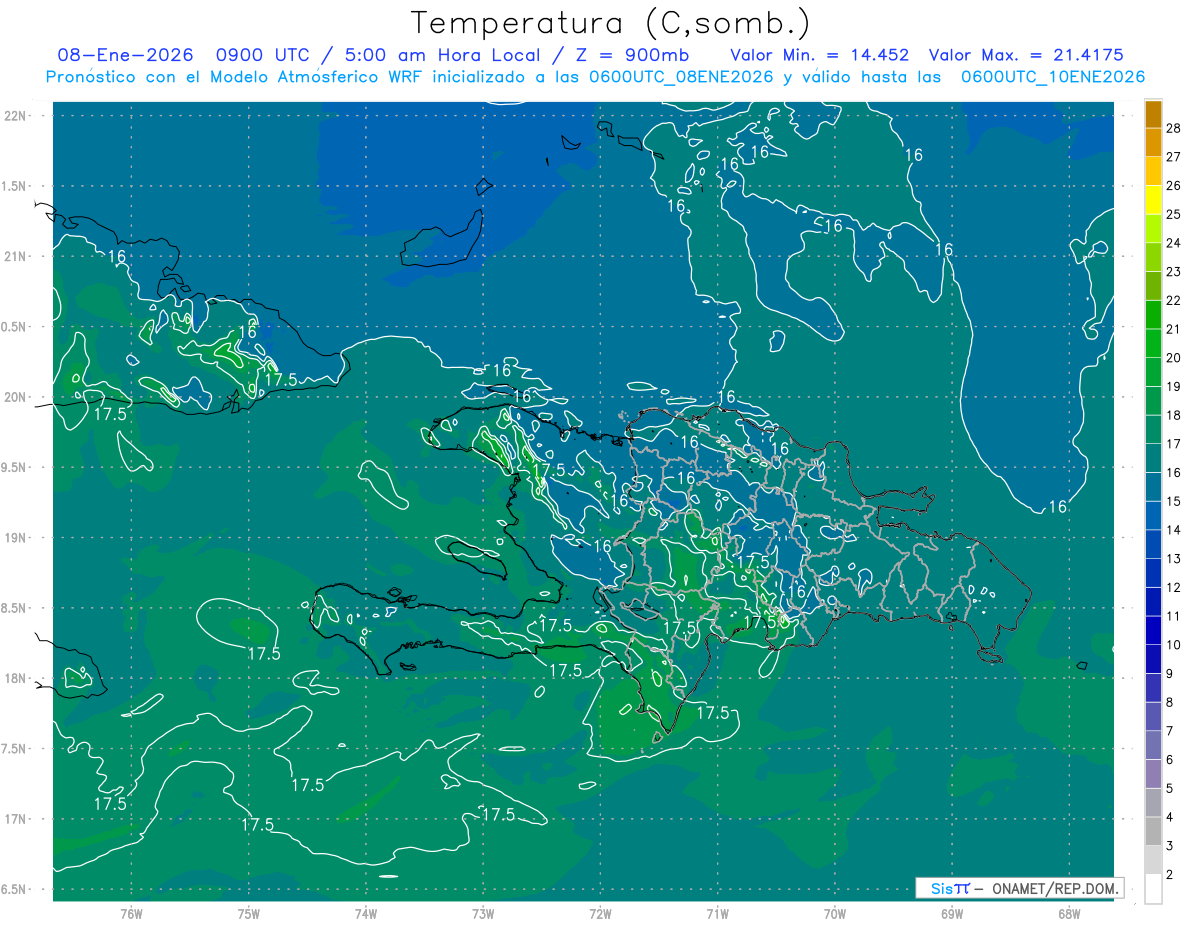Image resolution: width=1200 pixels, height=927 pixels.
Task: Click the '8' value on the color scale
Action: [1171, 702]
